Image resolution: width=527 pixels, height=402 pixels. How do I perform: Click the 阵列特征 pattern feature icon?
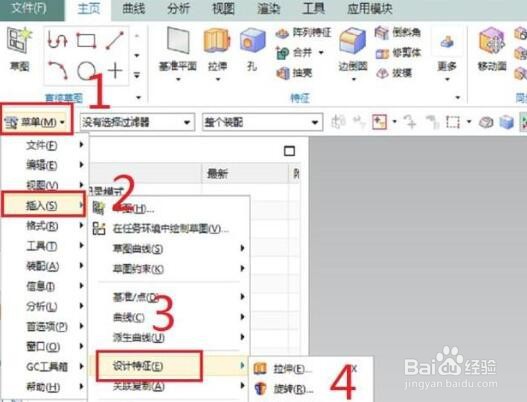coord(282,33)
